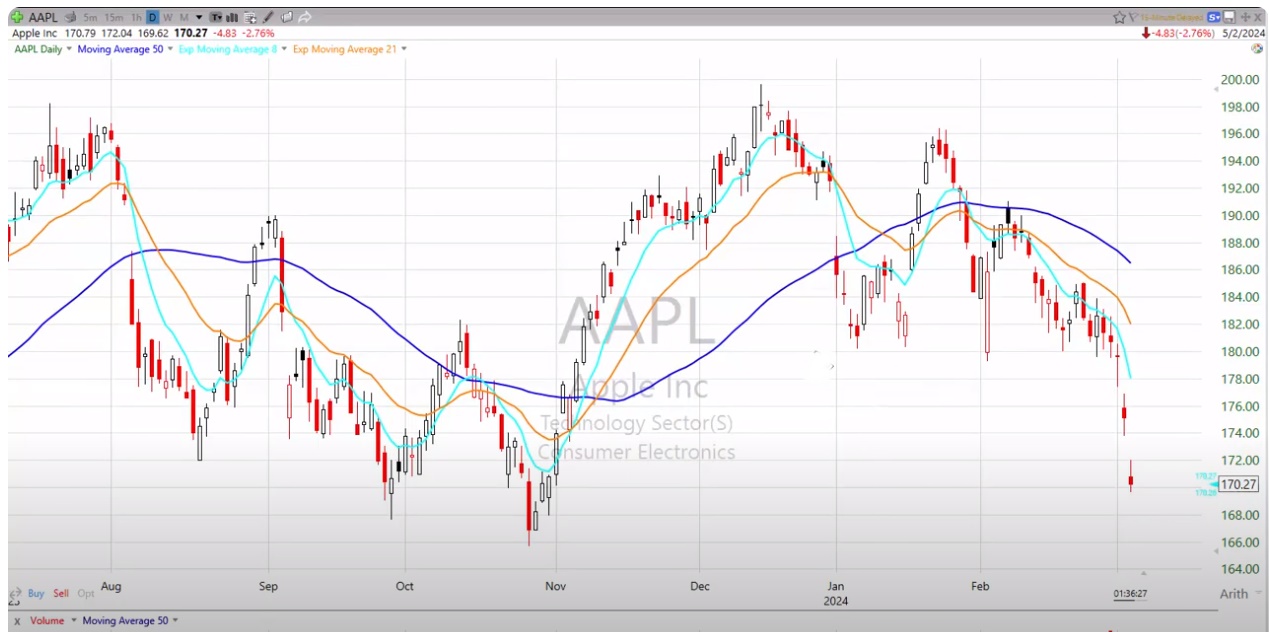Click the list-with-plus toolbar icon

(x=250, y=18)
